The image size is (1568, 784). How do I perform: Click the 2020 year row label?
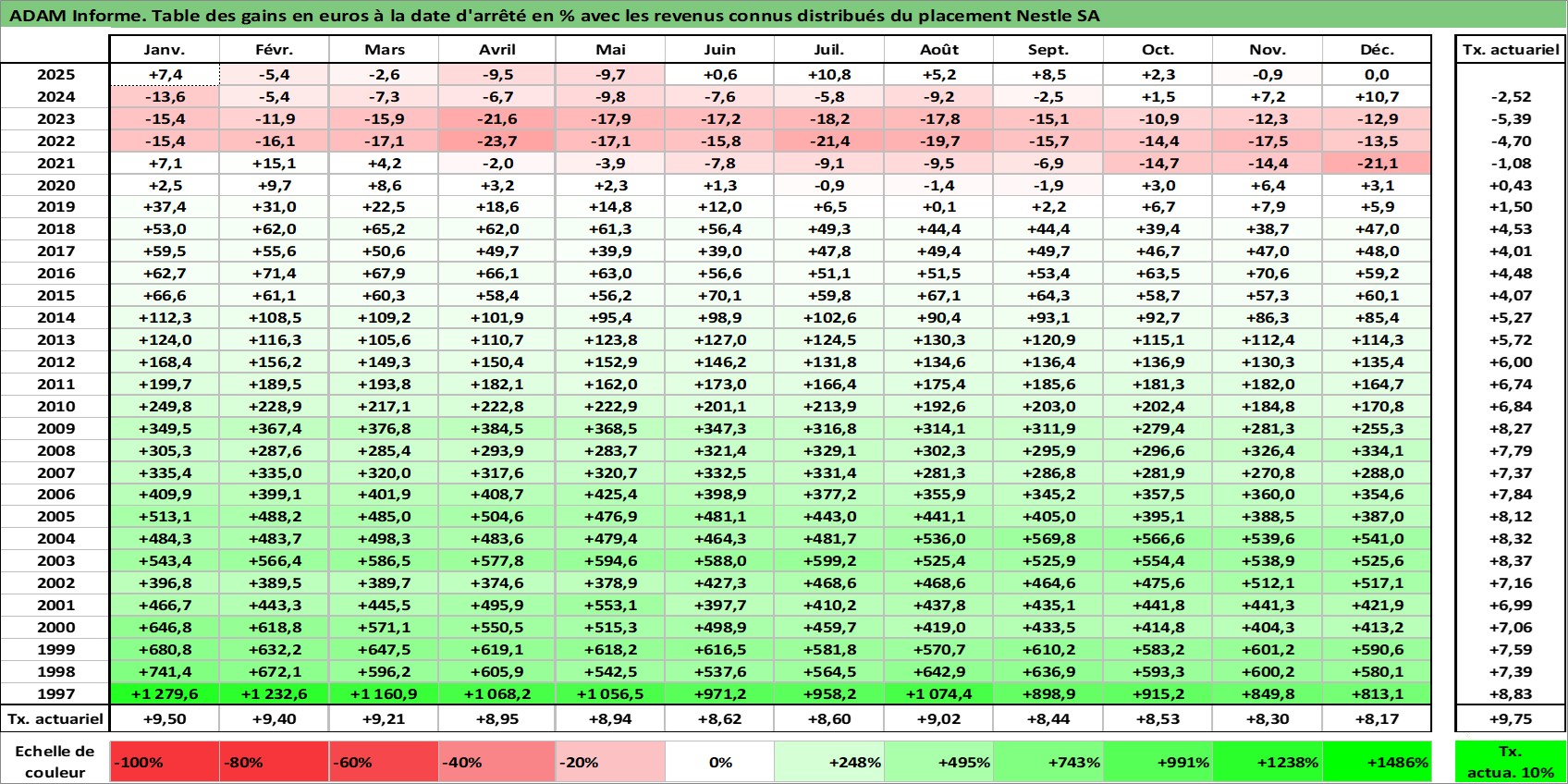click(x=55, y=185)
